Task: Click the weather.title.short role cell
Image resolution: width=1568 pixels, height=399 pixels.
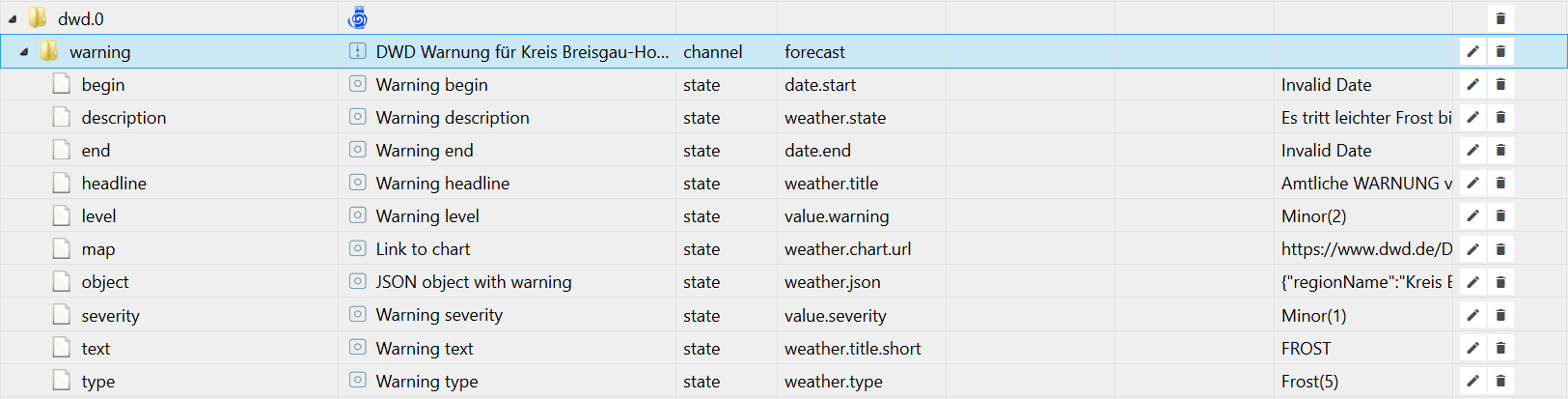Action: [852, 349]
